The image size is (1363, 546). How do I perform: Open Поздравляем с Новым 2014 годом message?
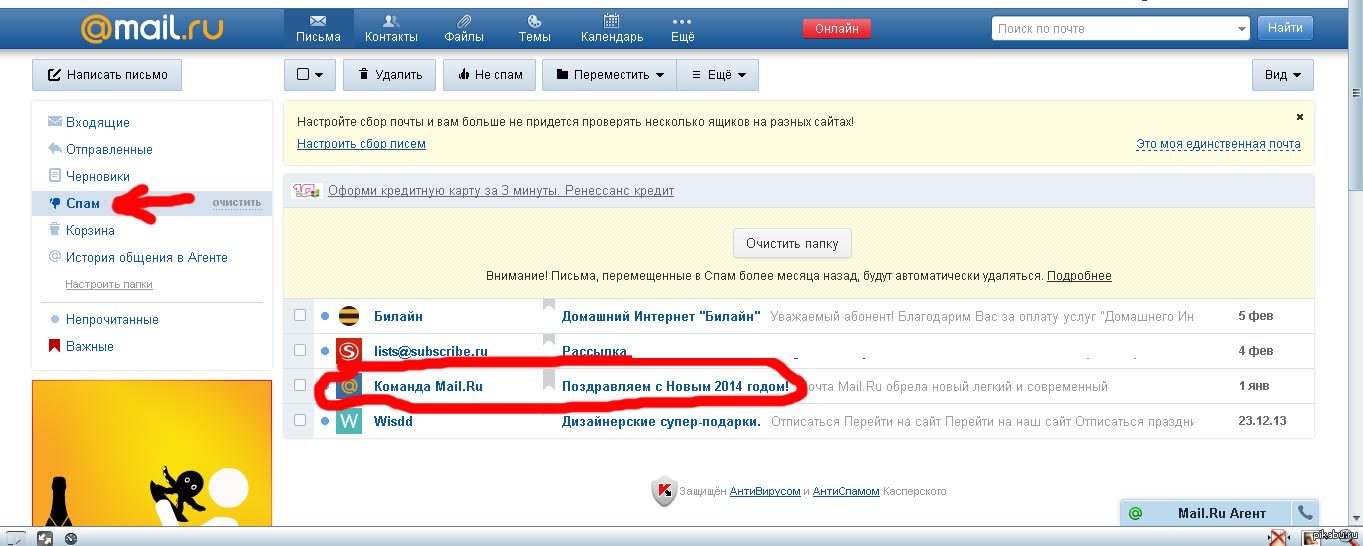click(x=675, y=386)
